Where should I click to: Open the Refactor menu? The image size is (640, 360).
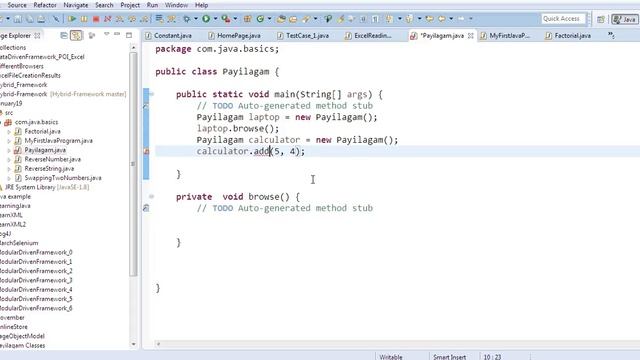pos(45,5)
